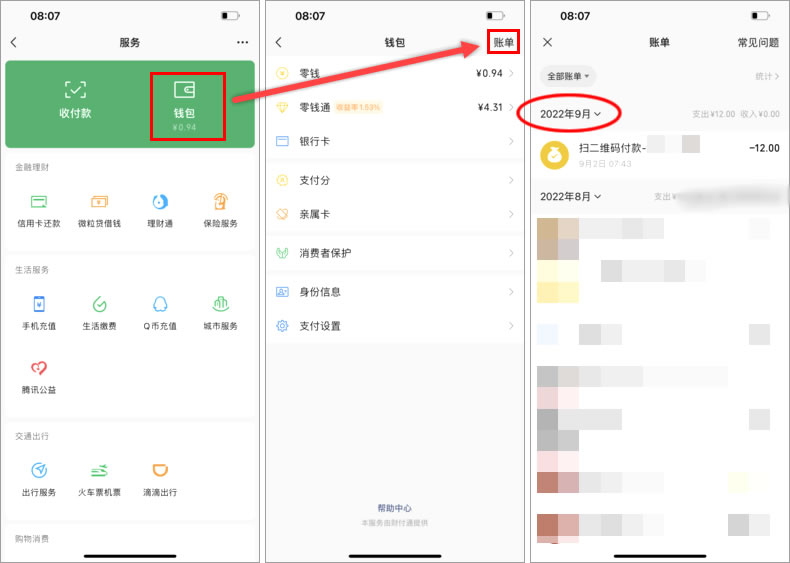
Task: Open 支付分 row chevron
Action: pos(511,180)
